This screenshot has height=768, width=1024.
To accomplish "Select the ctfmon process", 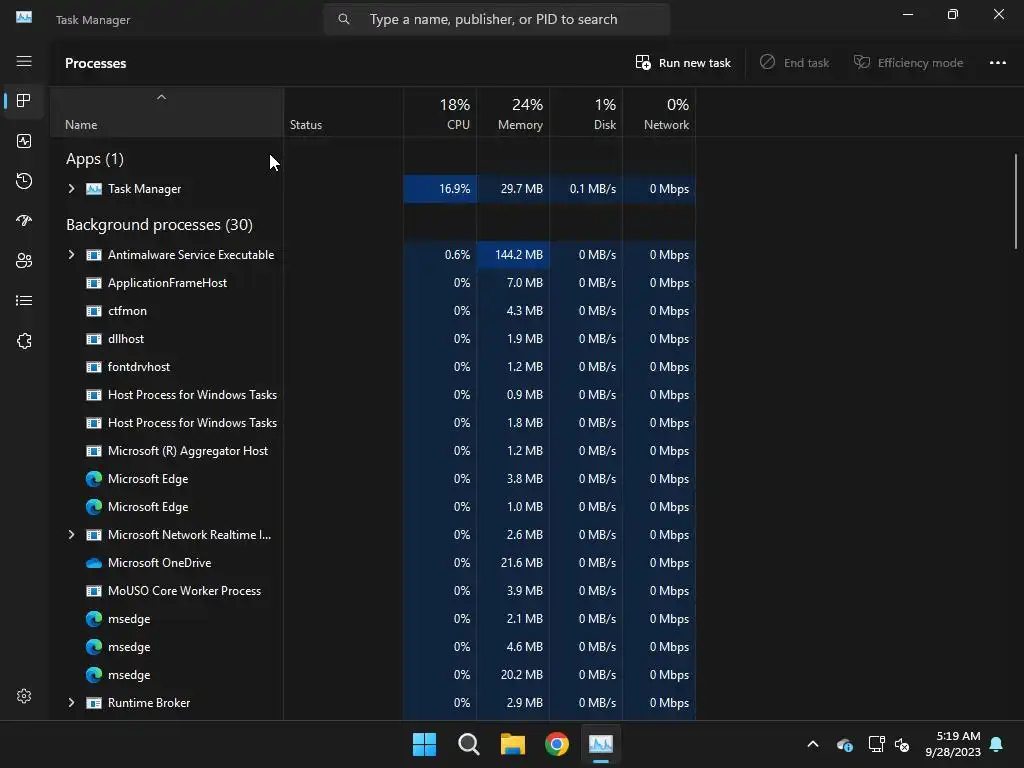I will tap(374, 311).
